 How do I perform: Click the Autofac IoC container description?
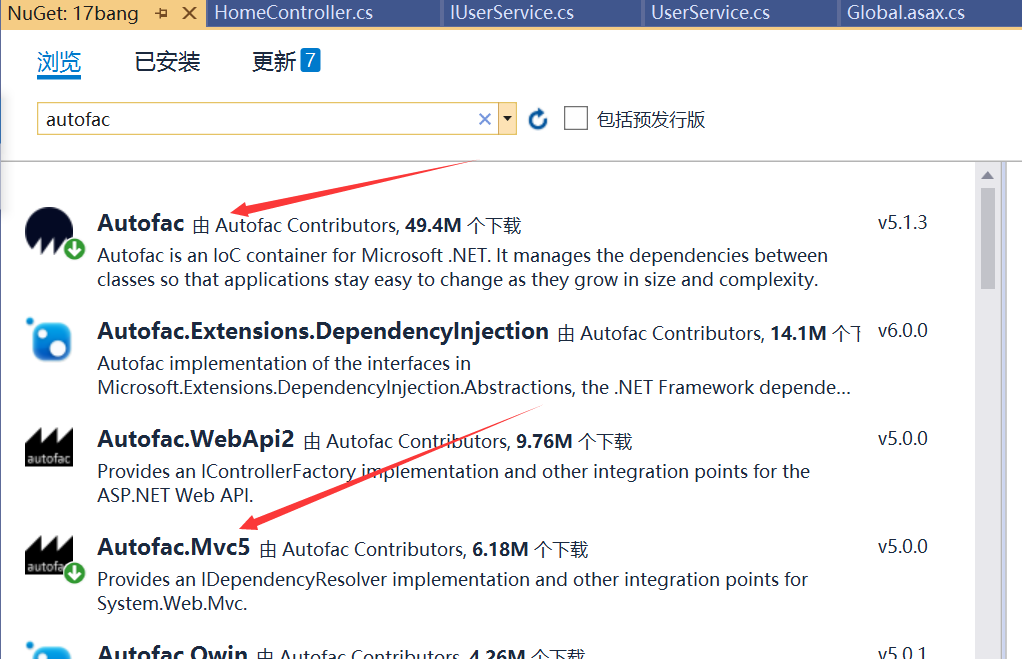462,267
